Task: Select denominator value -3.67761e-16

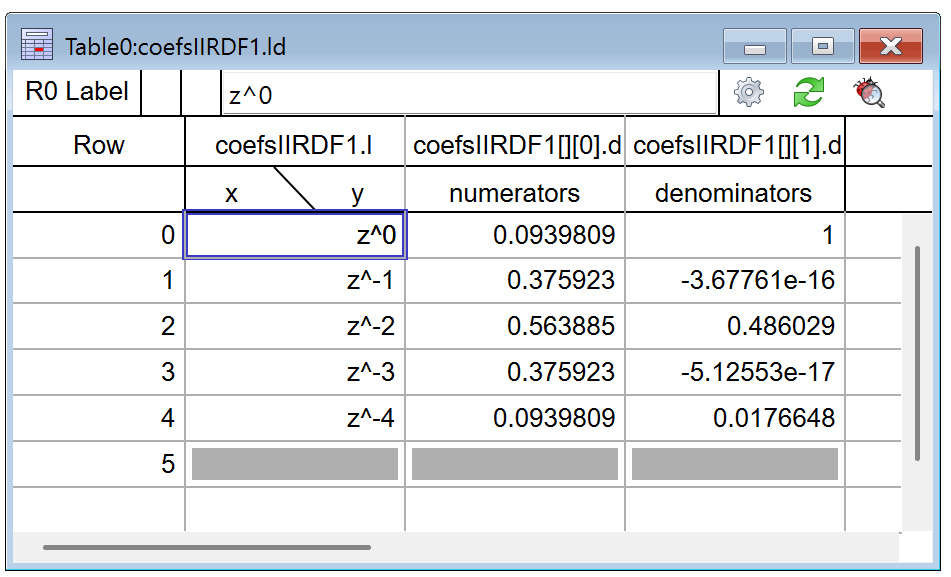Action: coord(735,281)
